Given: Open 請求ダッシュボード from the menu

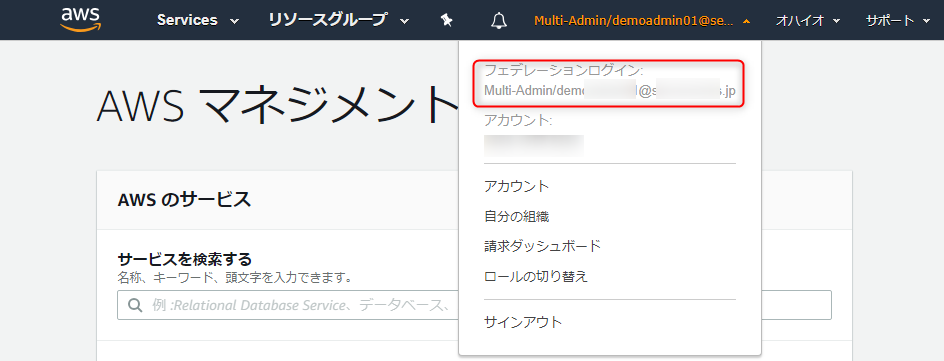Looking at the screenshot, I should [542, 246].
